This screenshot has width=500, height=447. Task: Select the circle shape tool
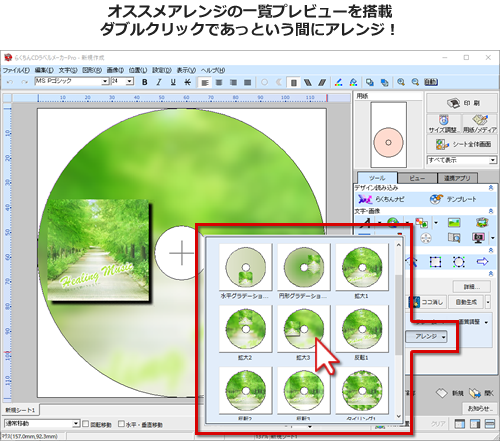tap(459, 262)
